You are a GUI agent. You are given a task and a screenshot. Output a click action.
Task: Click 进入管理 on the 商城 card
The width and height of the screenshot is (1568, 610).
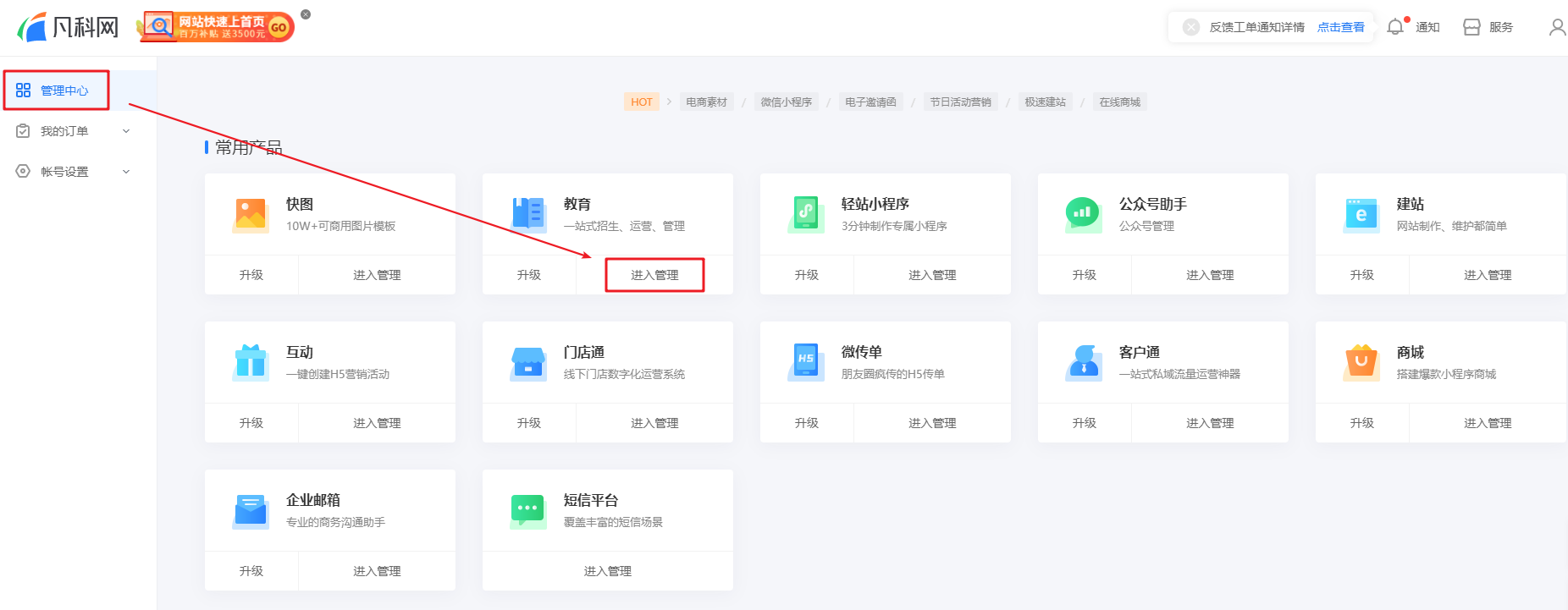[x=1488, y=423]
